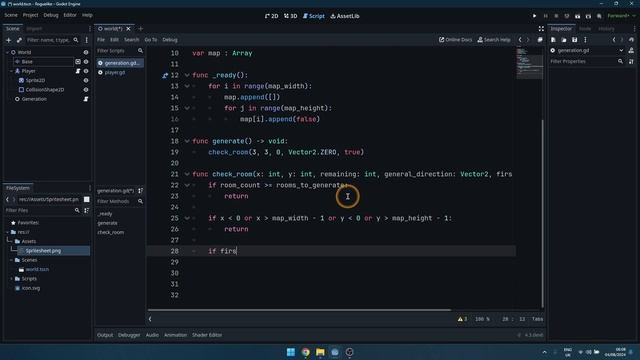
Task: Collapse the Player node children
Action: (x=11, y=71)
